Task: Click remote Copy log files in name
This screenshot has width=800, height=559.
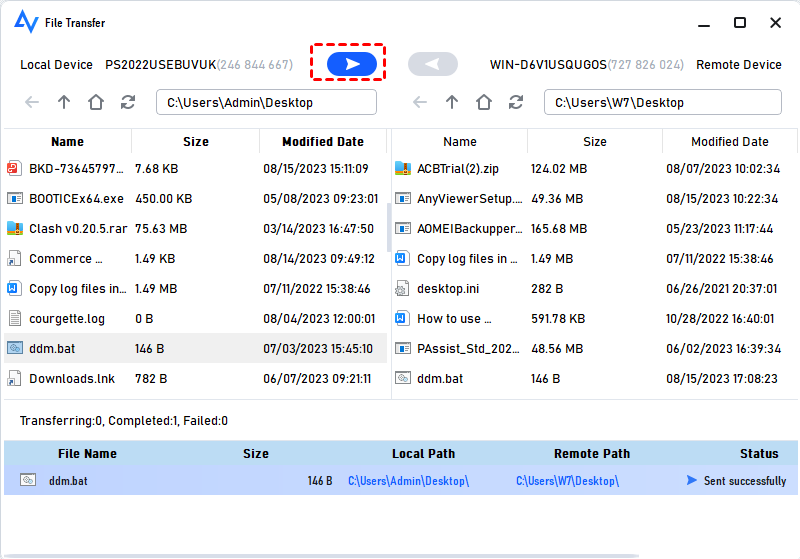Action: (467, 259)
